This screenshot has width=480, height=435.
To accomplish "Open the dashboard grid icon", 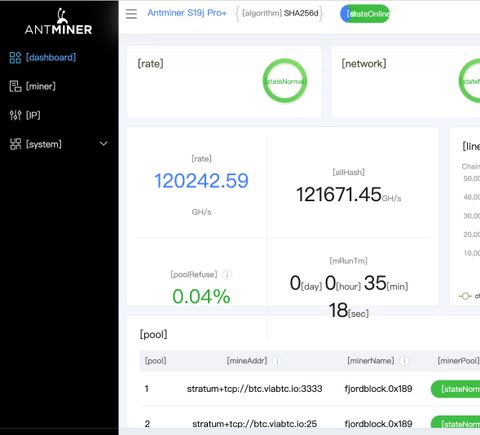I will click(15, 58).
